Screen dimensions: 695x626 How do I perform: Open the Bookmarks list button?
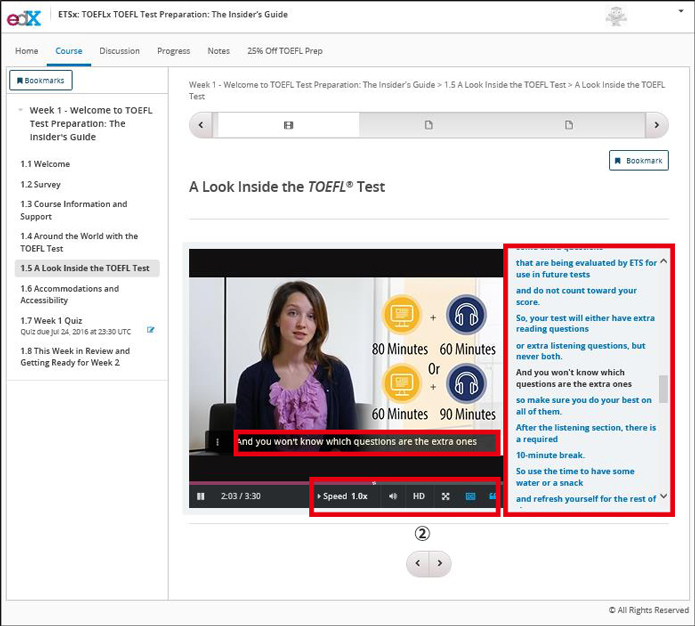pyautogui.click(x=41, y=80)
